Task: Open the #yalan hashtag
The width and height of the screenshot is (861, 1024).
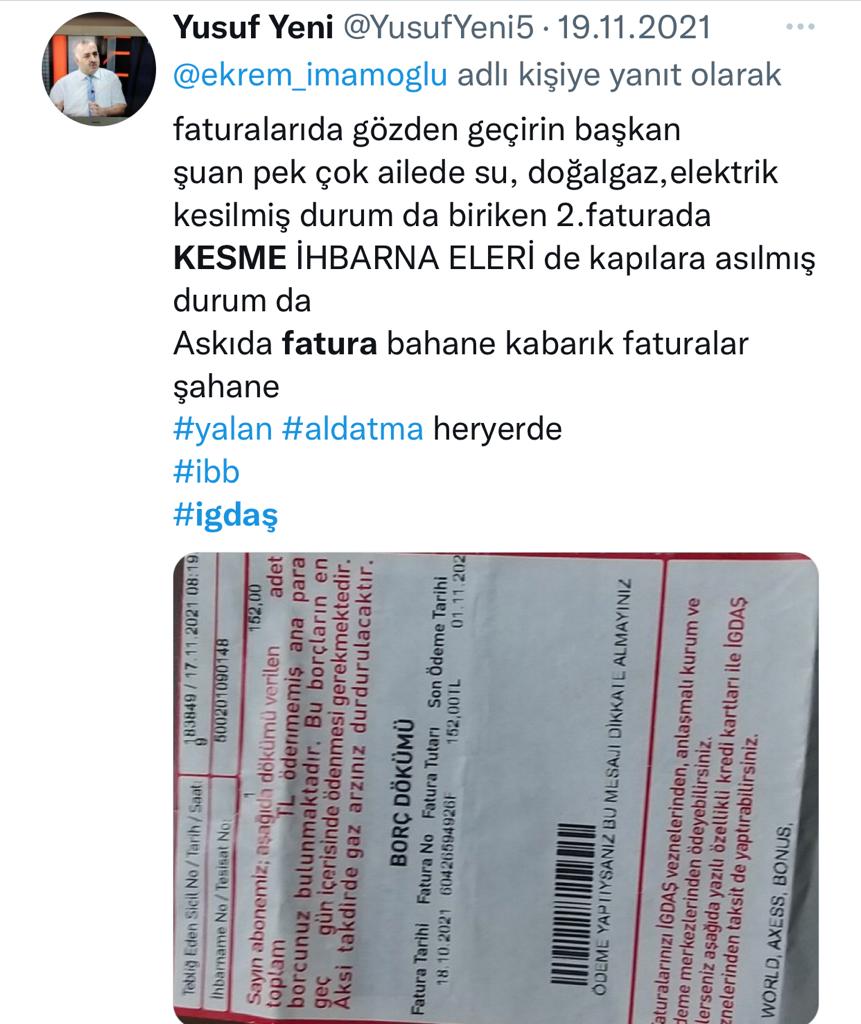Action: point(223,429)
